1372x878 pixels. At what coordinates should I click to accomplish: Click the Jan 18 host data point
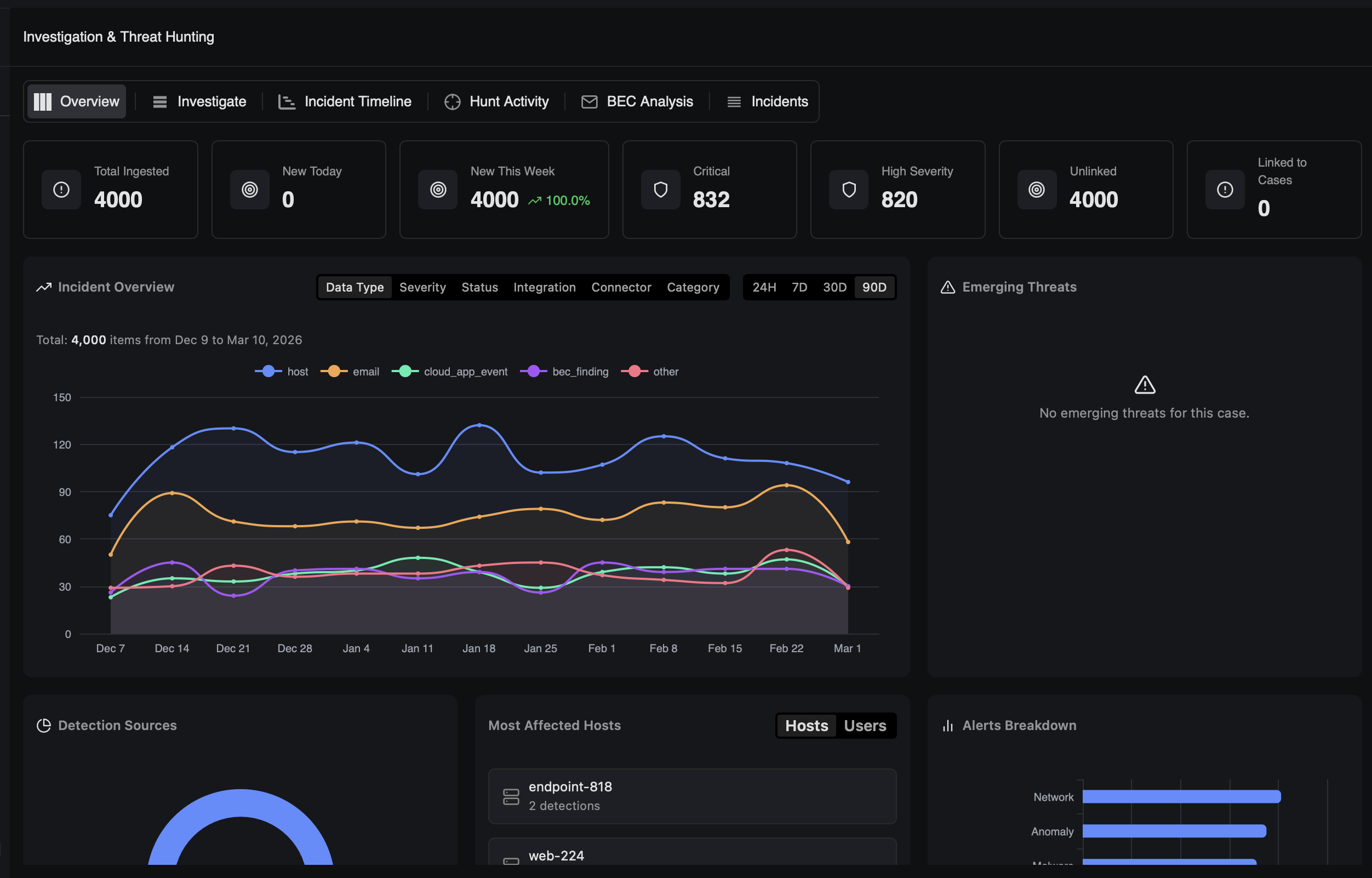(x=479, y=425)
